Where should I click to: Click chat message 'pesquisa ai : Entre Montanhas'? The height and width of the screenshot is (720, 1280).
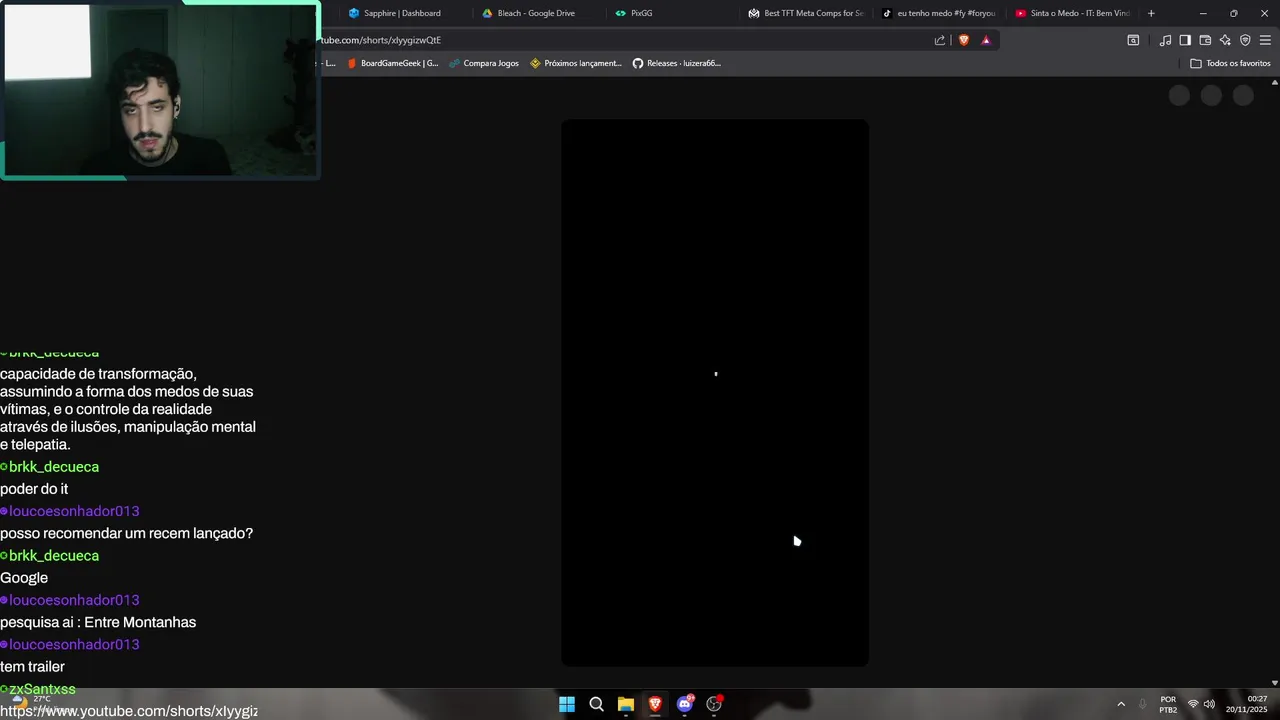[x=98, y=622]
